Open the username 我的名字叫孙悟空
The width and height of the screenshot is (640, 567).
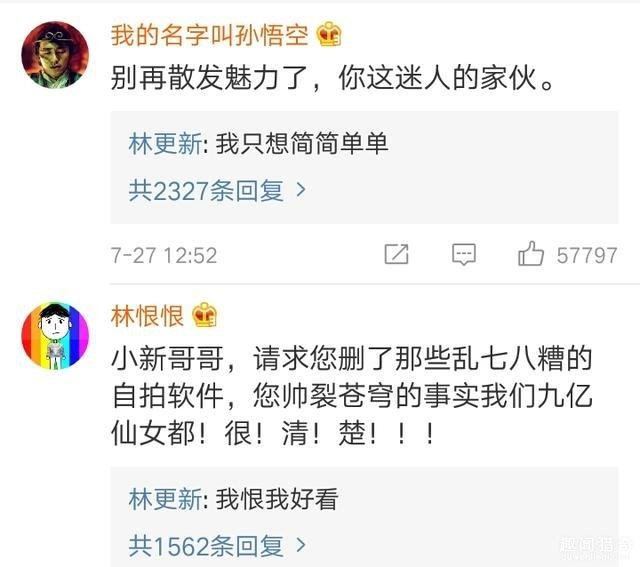coord(209,35)
